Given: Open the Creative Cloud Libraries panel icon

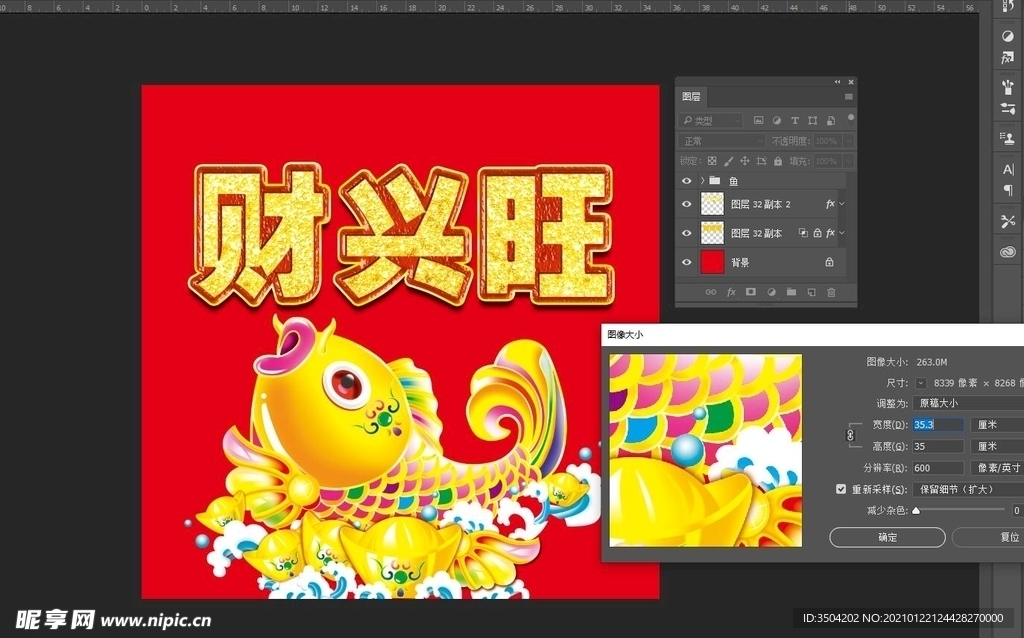Looking at the screenshot, I should click(x=1007, y=252).
